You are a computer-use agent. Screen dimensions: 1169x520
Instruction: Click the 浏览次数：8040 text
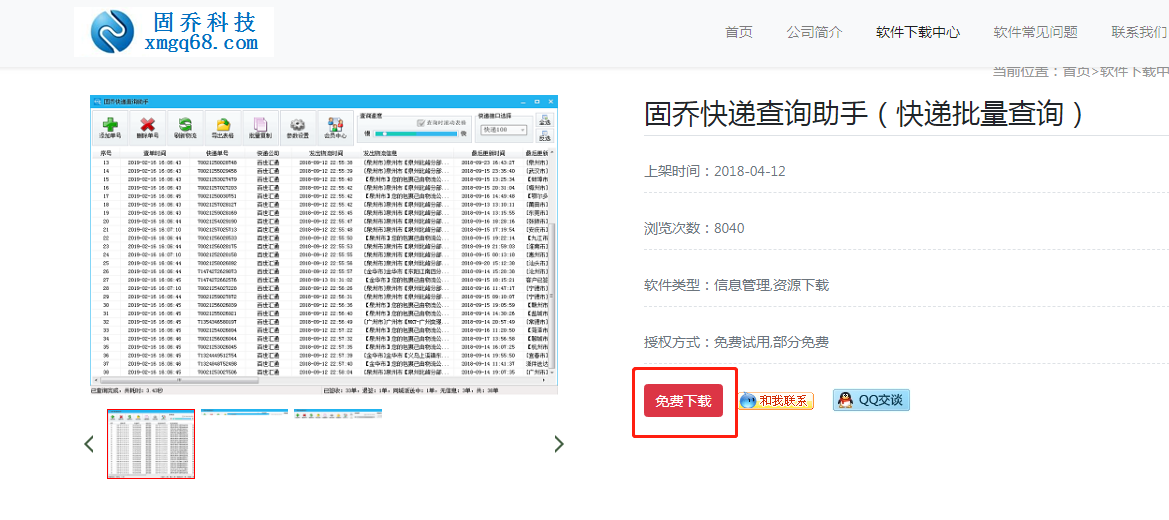click(694, 228)
